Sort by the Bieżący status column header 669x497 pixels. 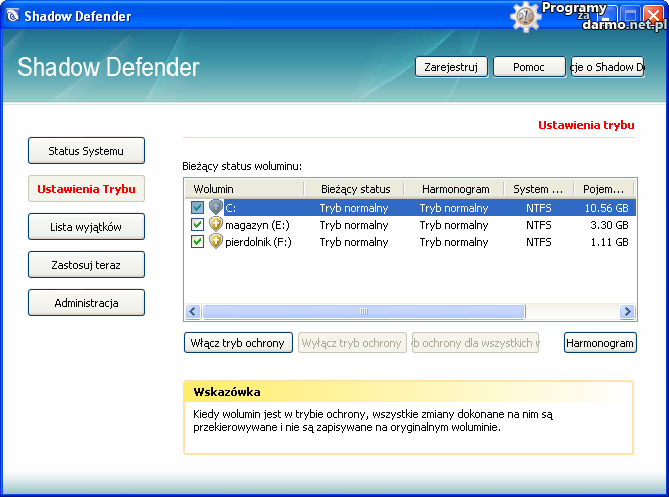pyautogui.click(x=355, y=189)
